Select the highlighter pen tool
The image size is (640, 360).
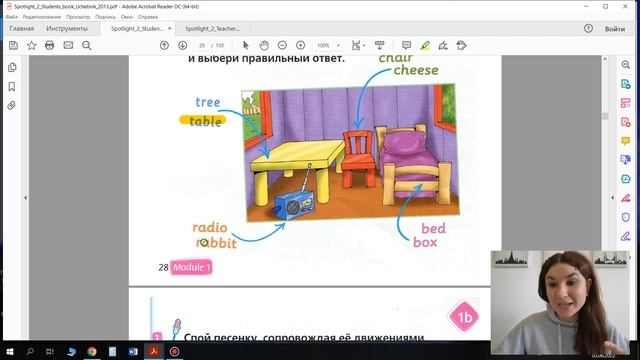tap(425, 45)
